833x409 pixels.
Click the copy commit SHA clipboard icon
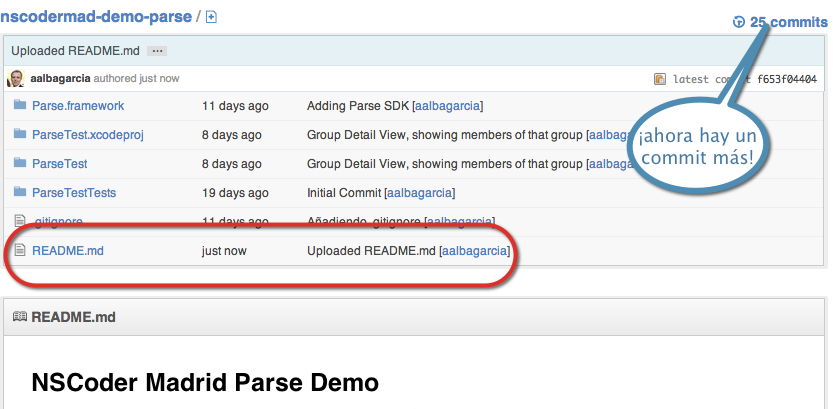tap(659, 79)
